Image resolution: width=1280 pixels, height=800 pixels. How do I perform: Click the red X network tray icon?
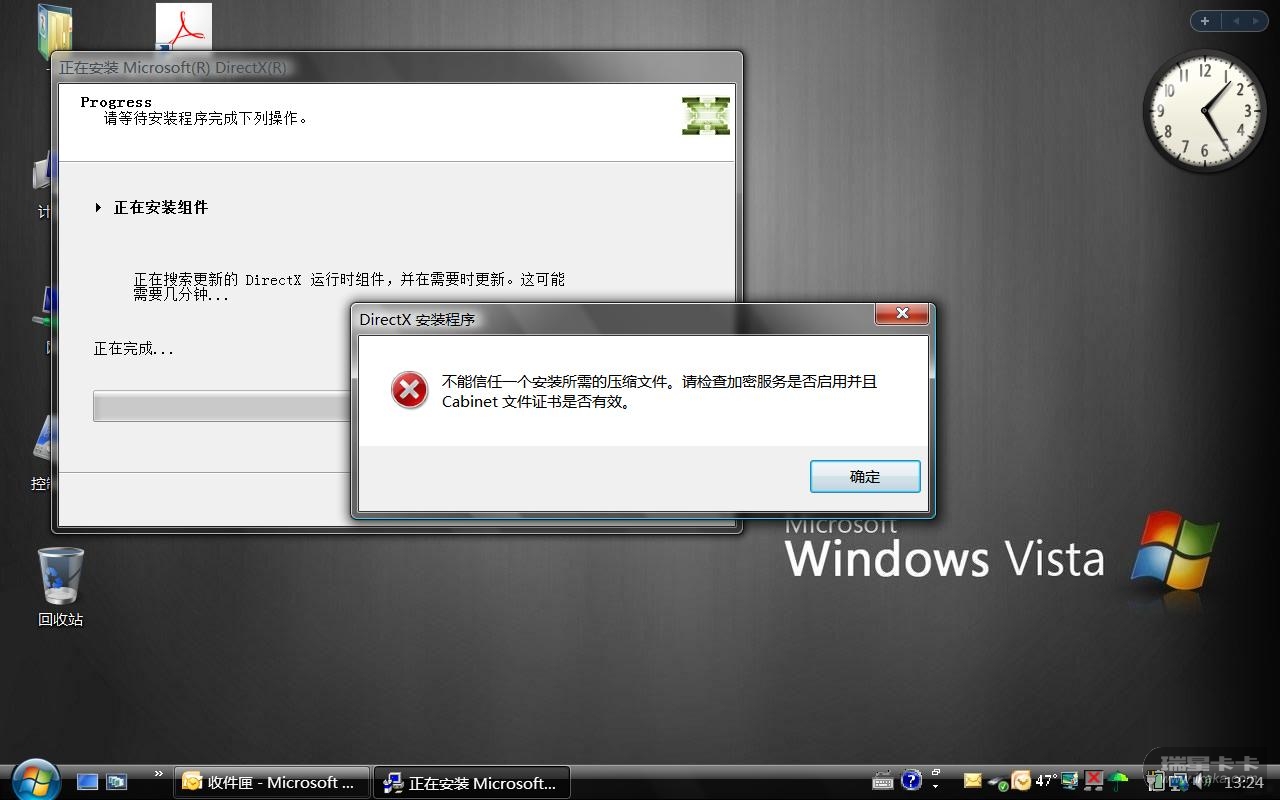coord(1094,780)
